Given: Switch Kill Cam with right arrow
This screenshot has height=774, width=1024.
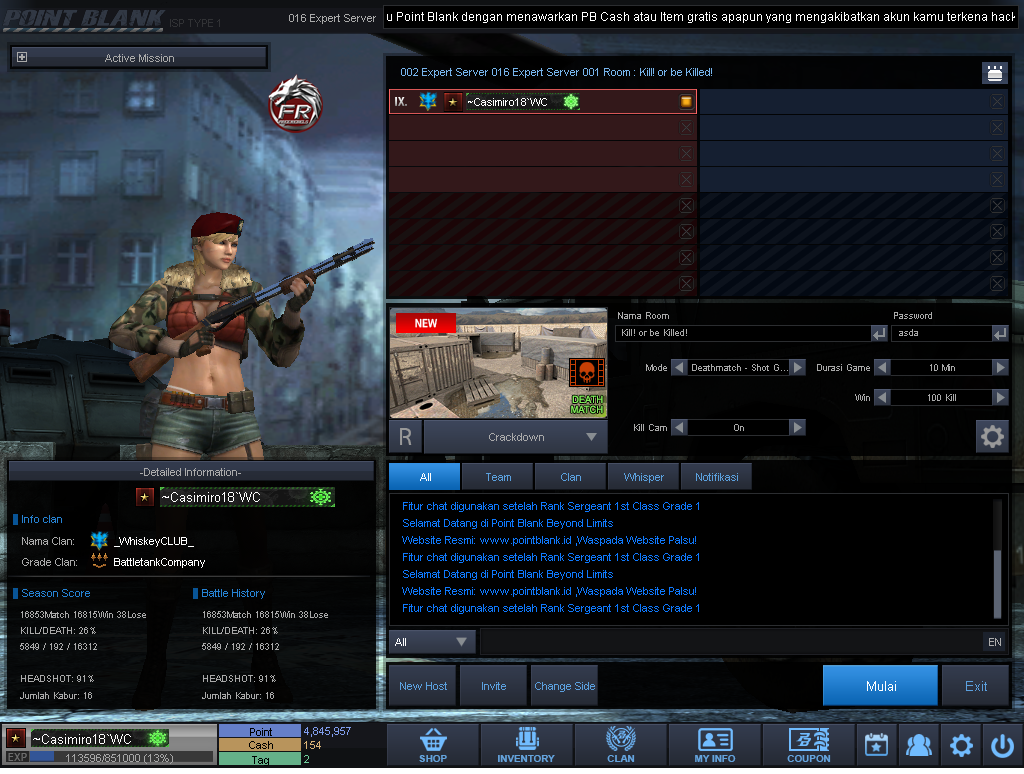Looking at the screenshot, I should pyautogui.click(x=798, y=427).
